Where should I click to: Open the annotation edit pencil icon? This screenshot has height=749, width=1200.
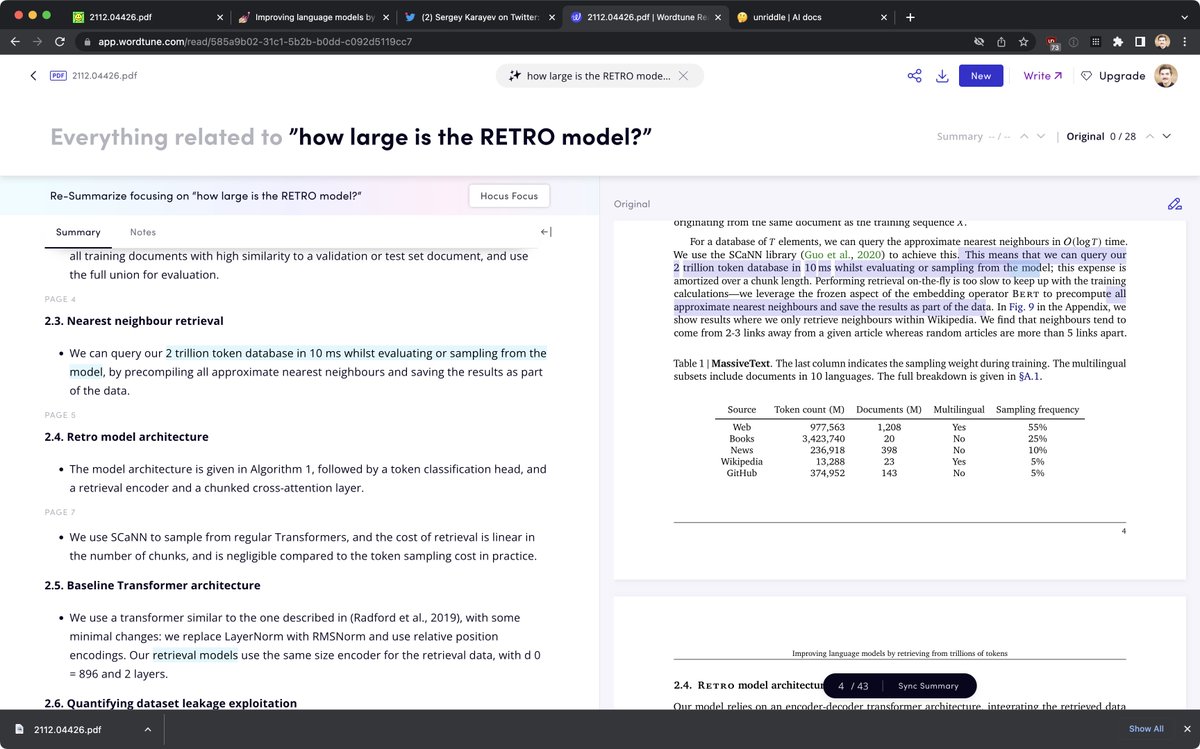tap(1174, 204)
